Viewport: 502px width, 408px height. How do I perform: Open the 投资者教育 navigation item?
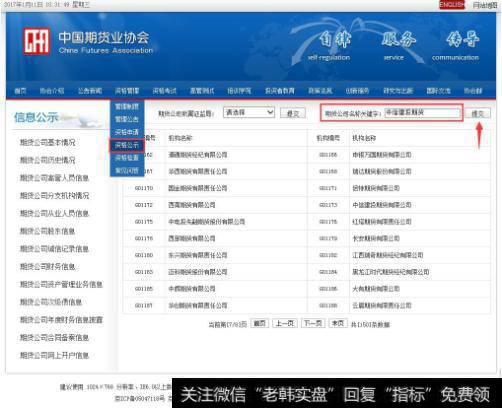point(279,91)
